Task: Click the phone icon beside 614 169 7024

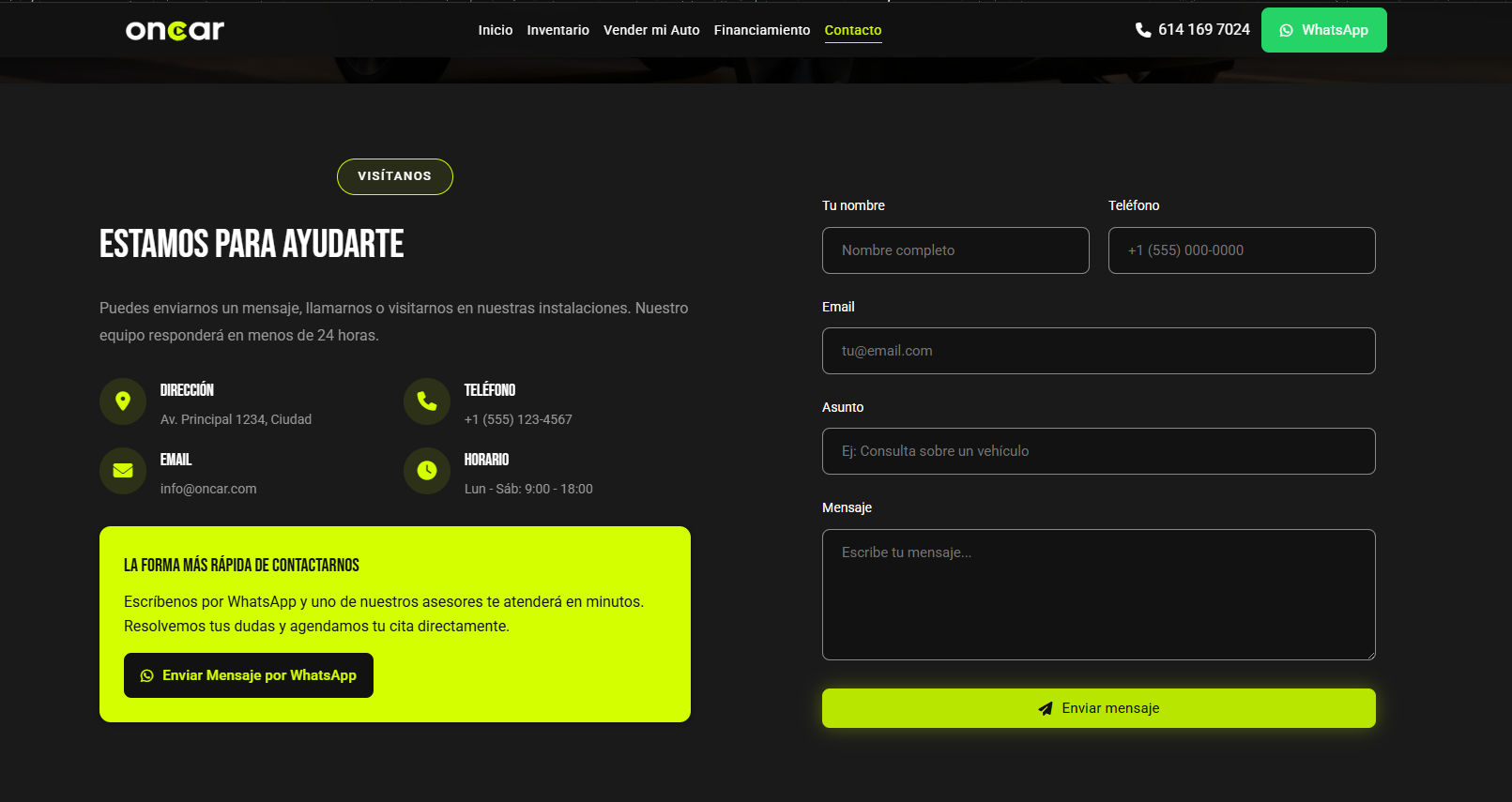Action: [x=1143, y=30]
